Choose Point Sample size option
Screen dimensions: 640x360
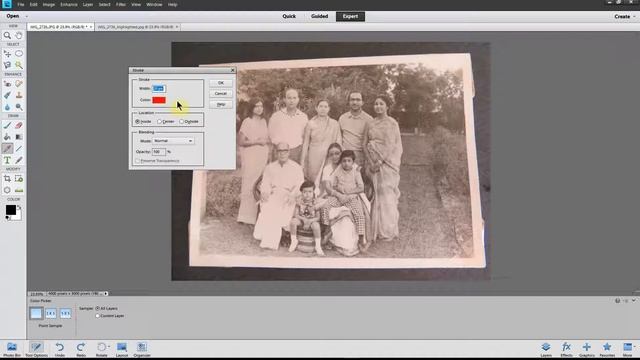coord(36,313)
